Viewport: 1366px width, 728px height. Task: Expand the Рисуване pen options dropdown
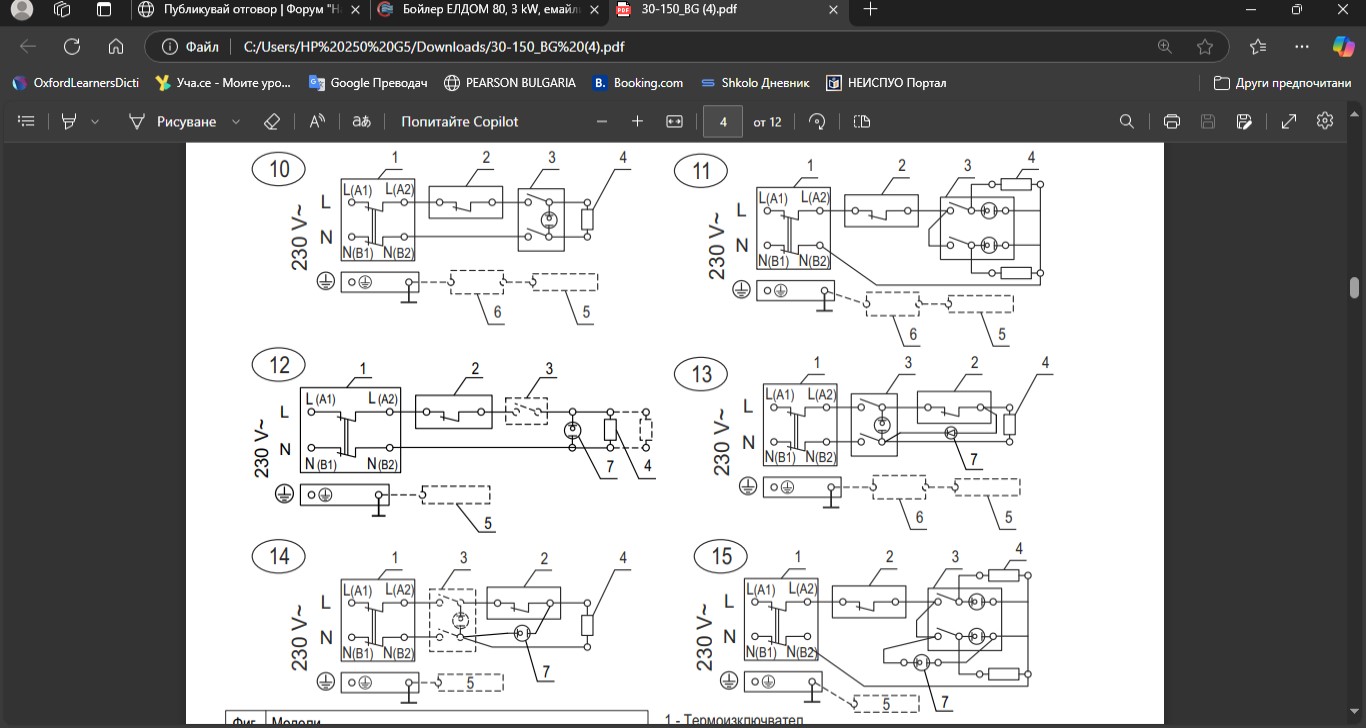tap(236, 122)
